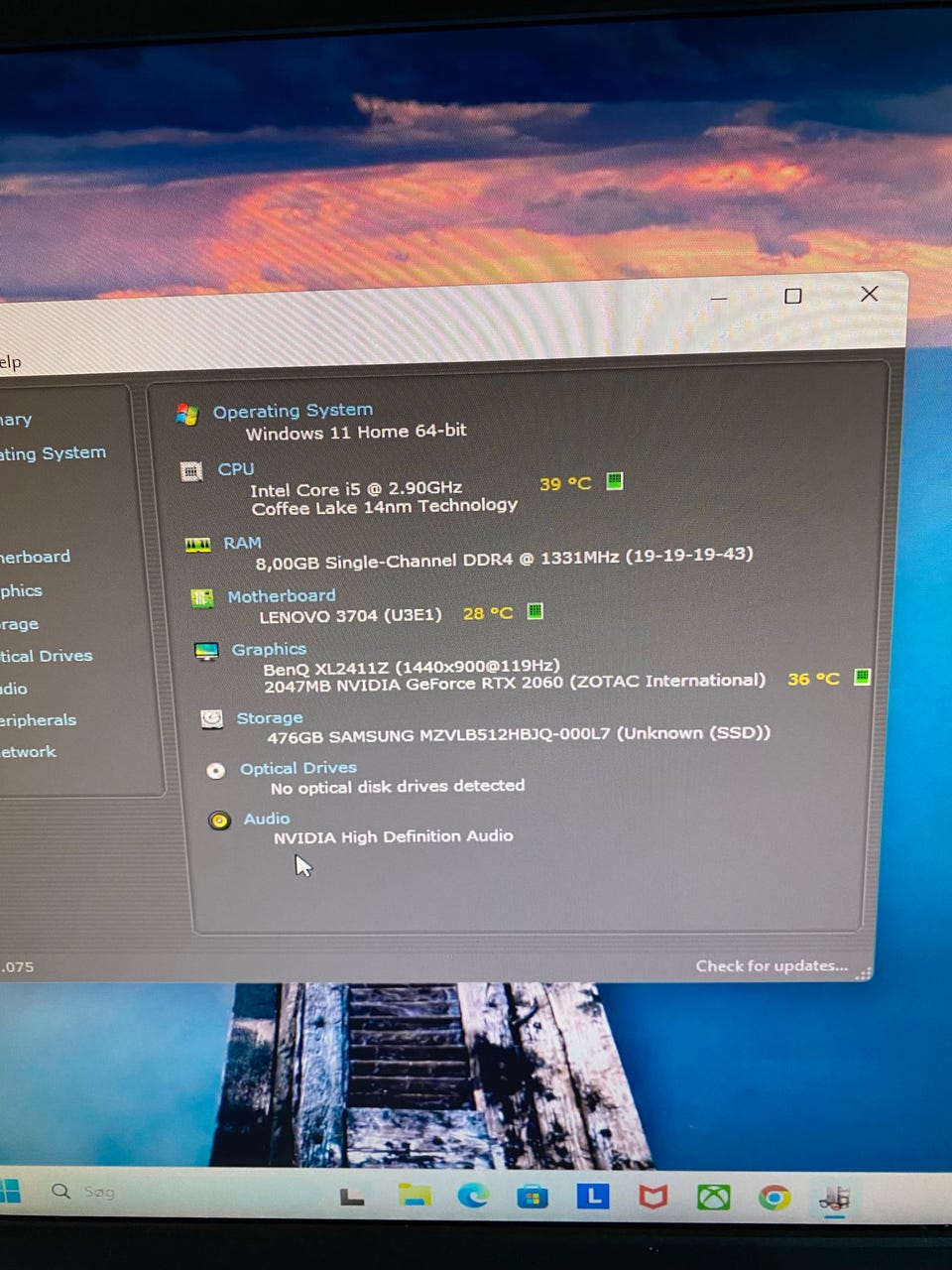Select Peripherals in the sidebar
This screenshot has width=952, height=1270.
click(x=38, y=720)
